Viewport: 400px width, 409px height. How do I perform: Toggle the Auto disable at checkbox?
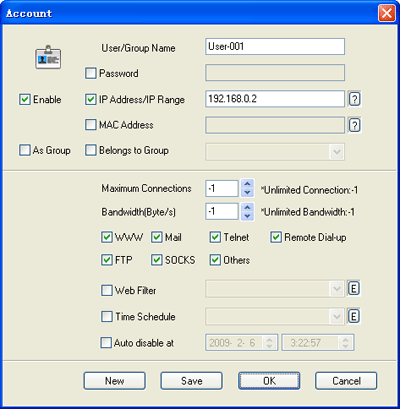pos(106,343)
